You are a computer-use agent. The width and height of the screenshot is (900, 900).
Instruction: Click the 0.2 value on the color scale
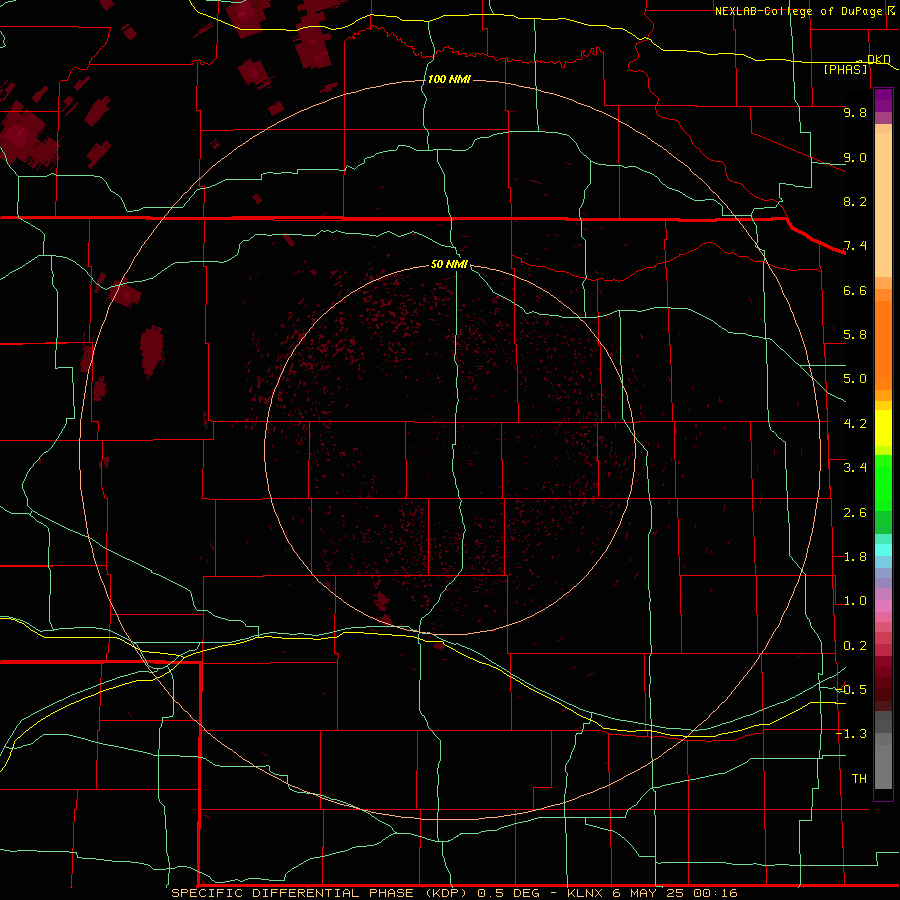[x=855, y=646]
